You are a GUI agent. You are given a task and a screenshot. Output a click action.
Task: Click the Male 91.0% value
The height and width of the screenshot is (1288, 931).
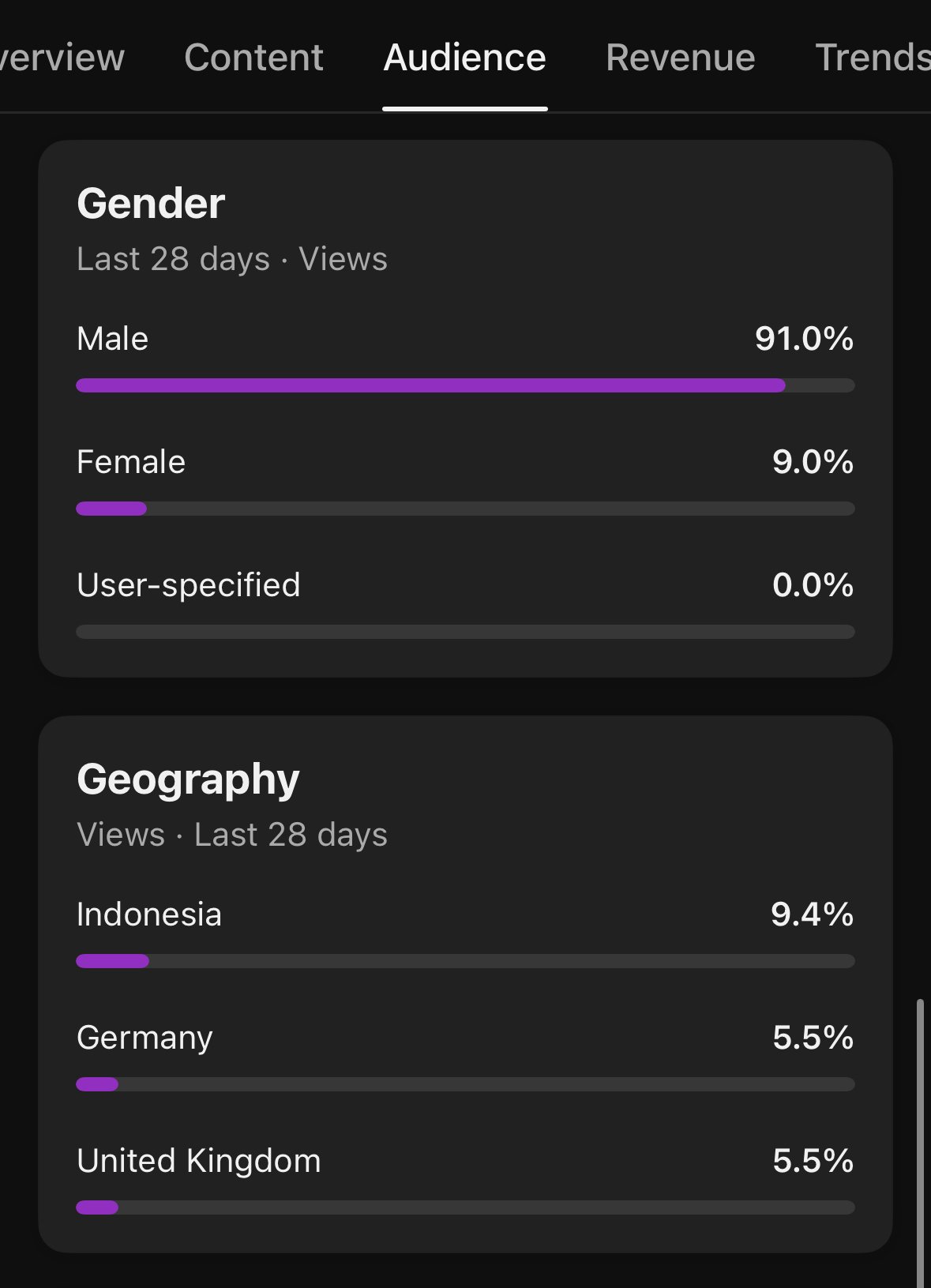(804, 339)
